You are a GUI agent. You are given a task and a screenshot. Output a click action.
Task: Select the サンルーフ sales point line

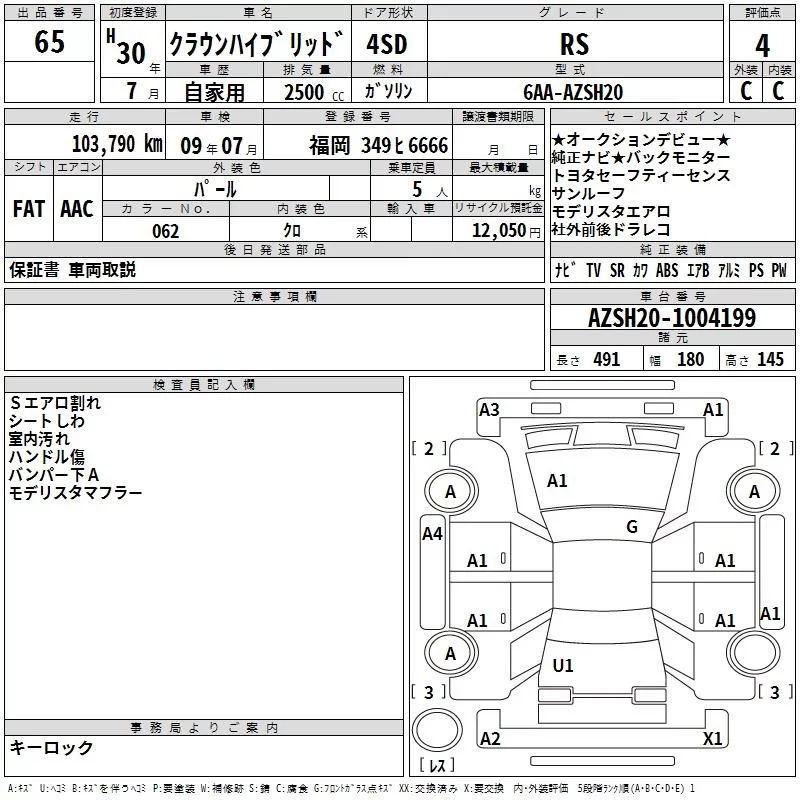(589, 193)
